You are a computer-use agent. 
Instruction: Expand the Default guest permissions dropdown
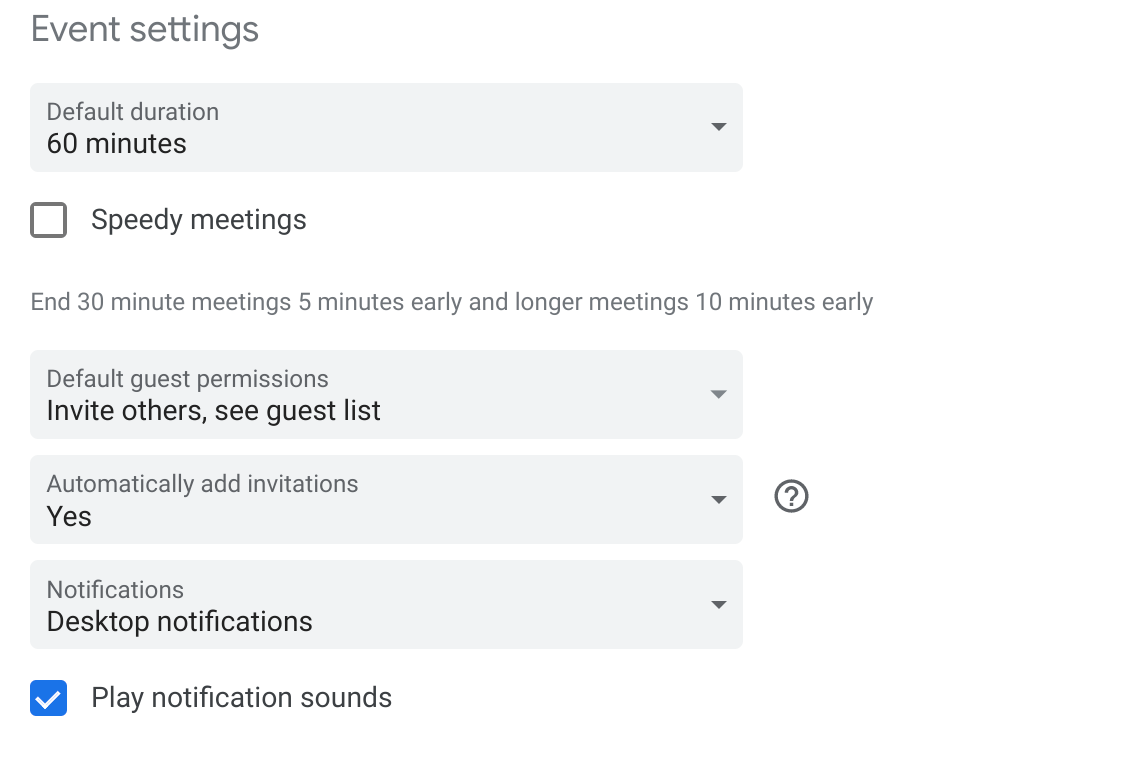click(386, 394)
